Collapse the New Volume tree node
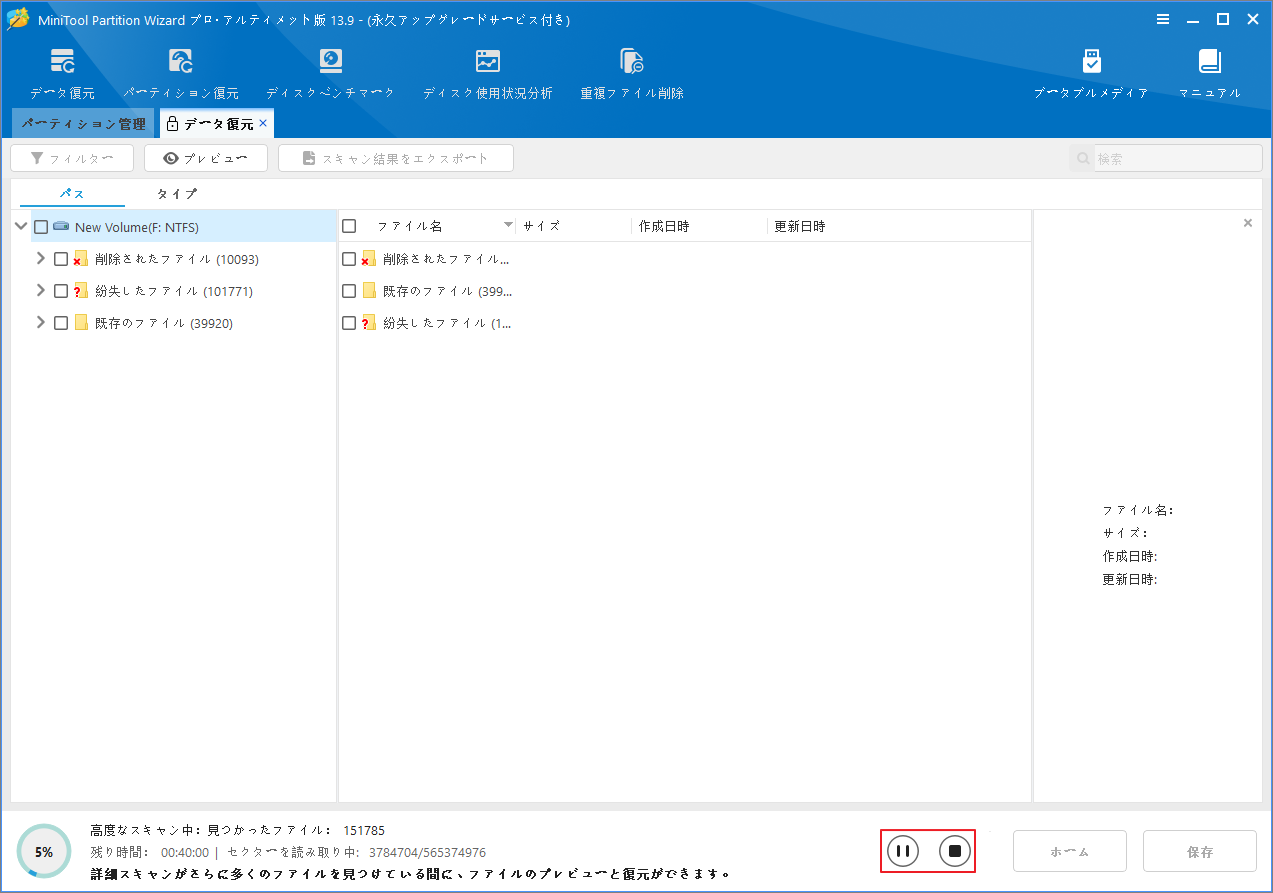The width and height of the screenshot is (1273, 893). 21,227
